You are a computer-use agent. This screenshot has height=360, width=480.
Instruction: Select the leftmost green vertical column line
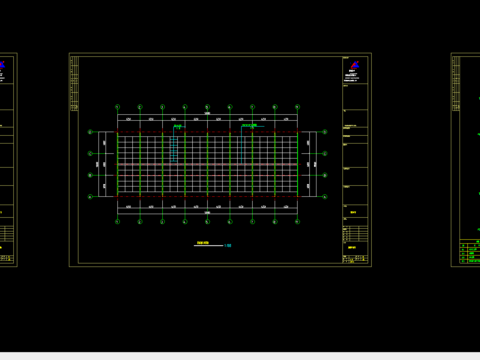[117, 164]
